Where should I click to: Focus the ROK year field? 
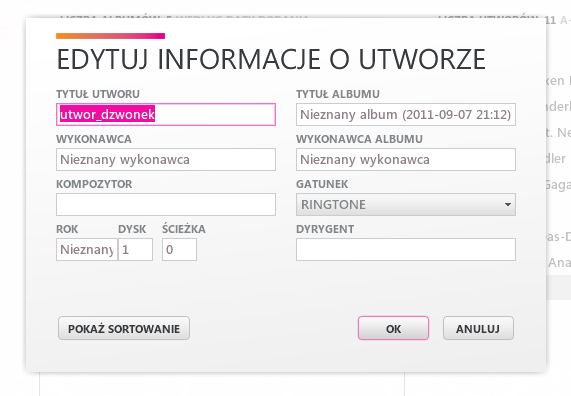(x=87, y=250)
